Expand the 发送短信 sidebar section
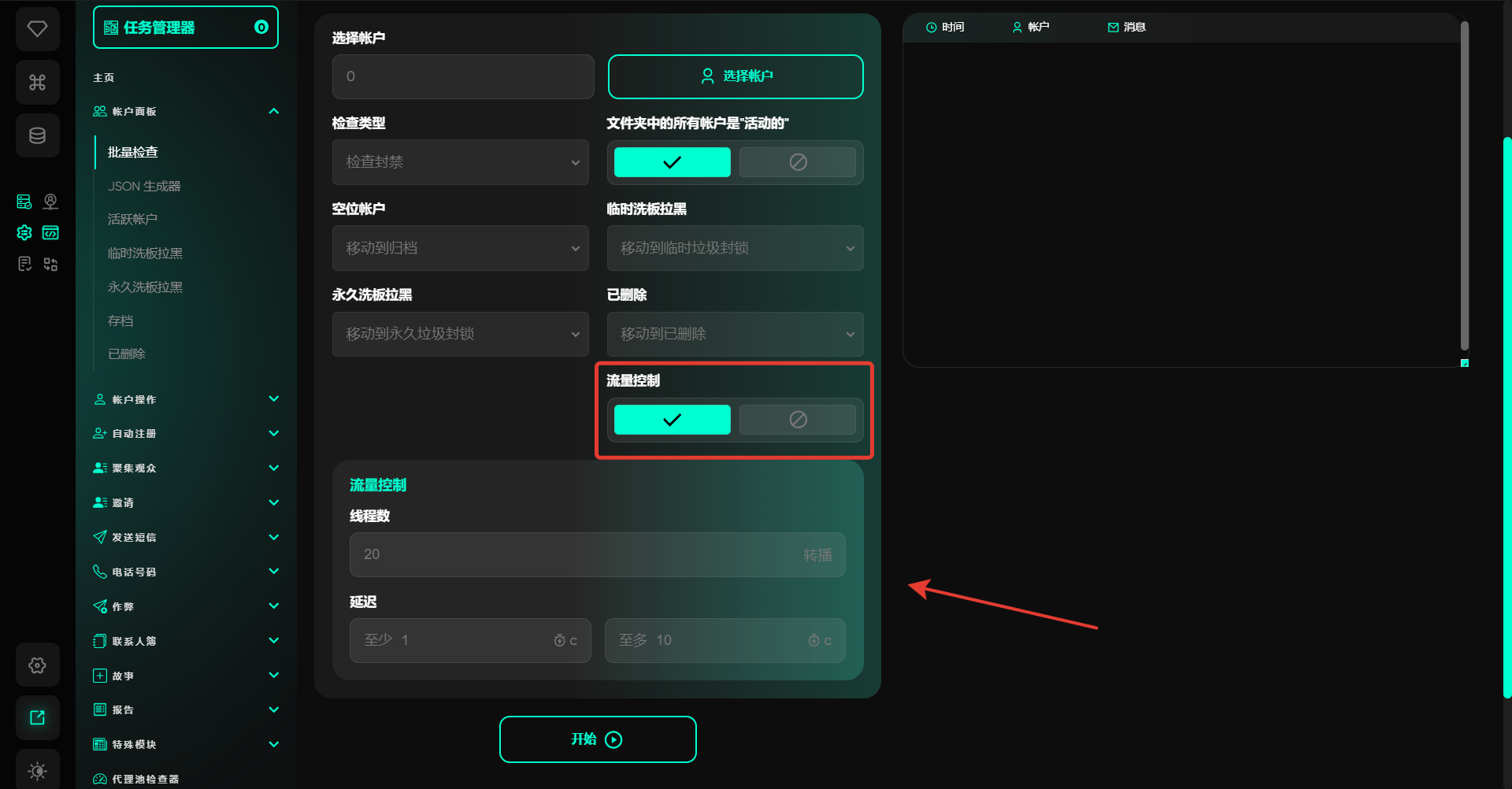1512x789 pixels. pos(186,537)
